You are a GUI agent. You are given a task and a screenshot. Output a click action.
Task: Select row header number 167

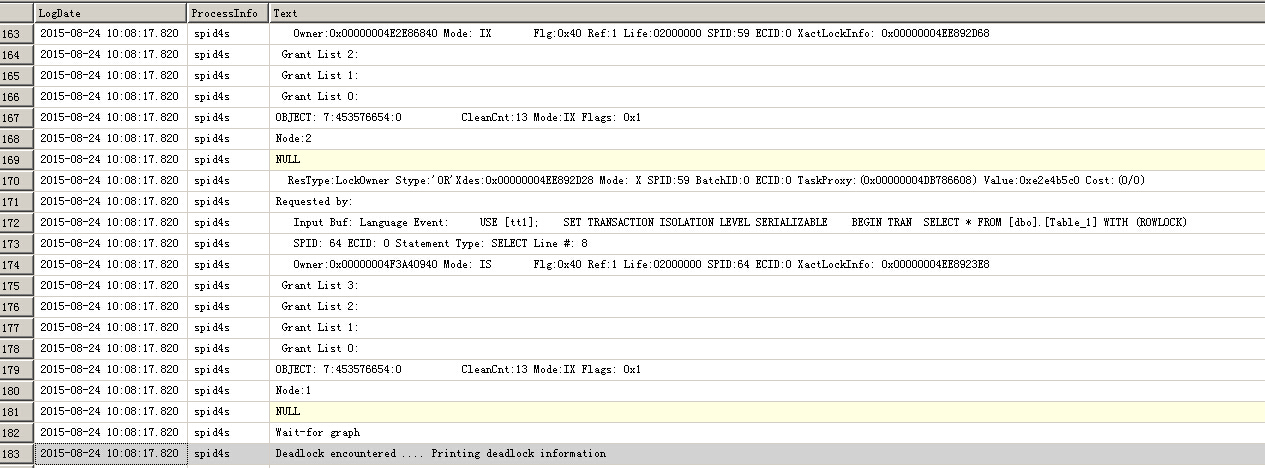coord(17,117)
